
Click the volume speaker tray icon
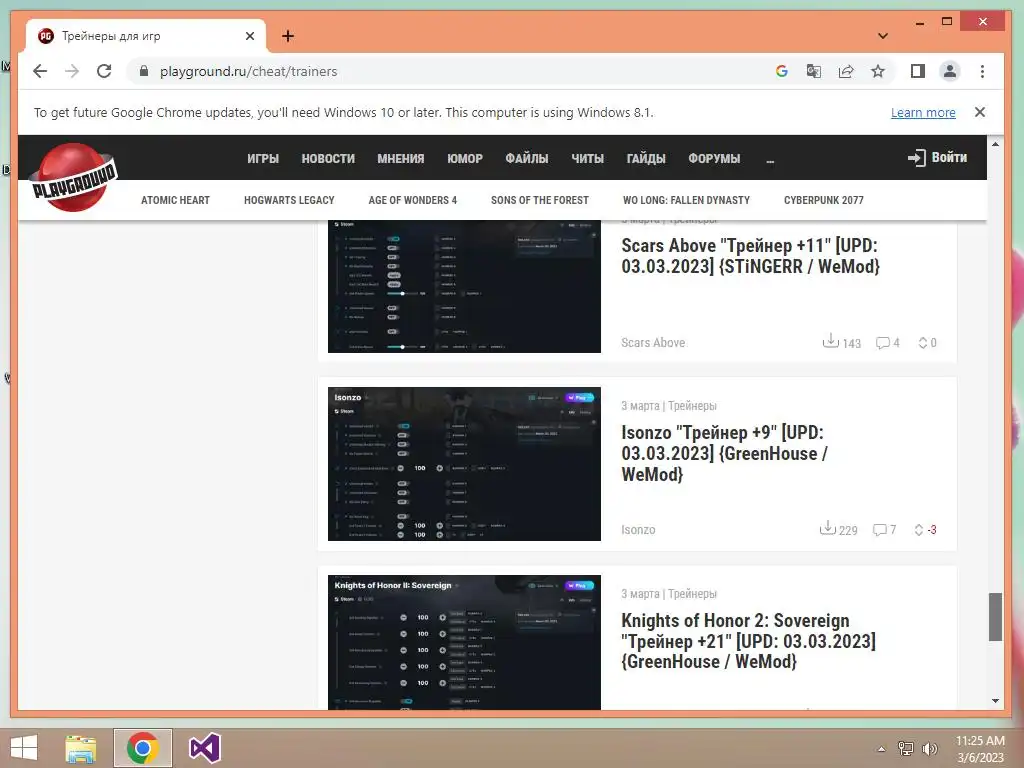tap(930, 749)
